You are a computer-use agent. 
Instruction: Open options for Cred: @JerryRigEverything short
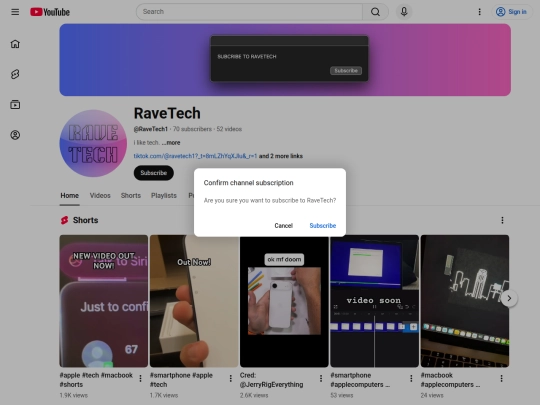pos(321,378)
